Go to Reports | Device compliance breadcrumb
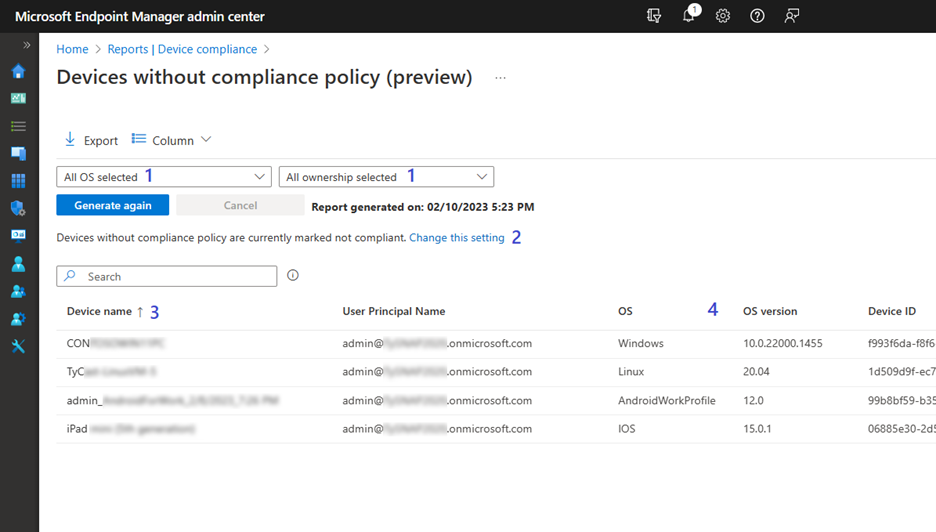The width and height of the screenshot is (936, 532). (182, 50)
